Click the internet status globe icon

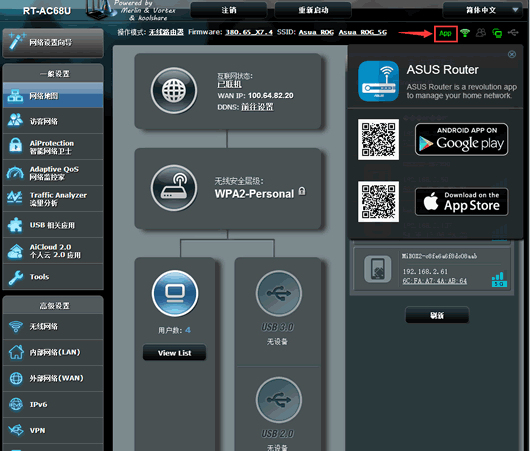(x=174, y=91)
